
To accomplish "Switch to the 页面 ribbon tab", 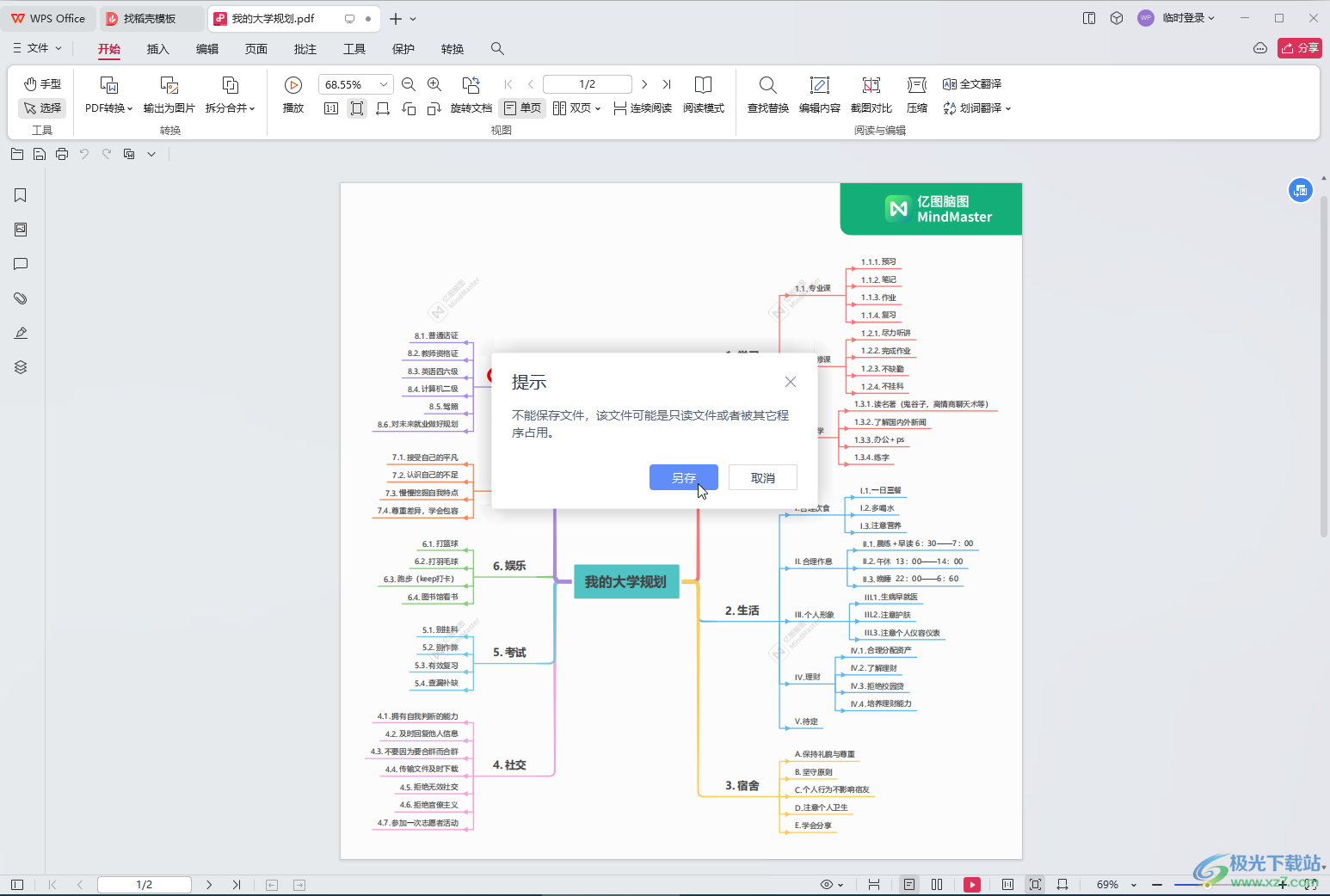I will [256, 49].
